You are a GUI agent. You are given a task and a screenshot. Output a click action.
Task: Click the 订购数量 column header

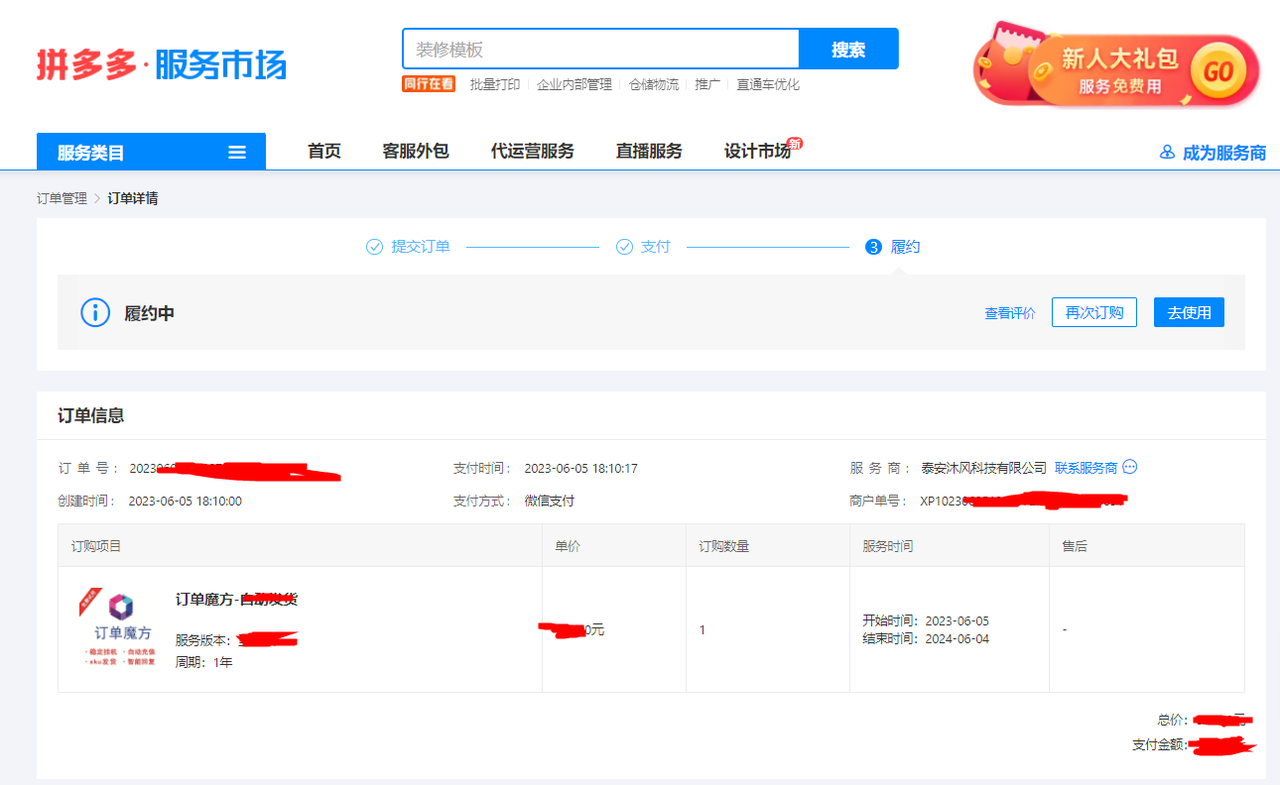[x=724, y=546]
